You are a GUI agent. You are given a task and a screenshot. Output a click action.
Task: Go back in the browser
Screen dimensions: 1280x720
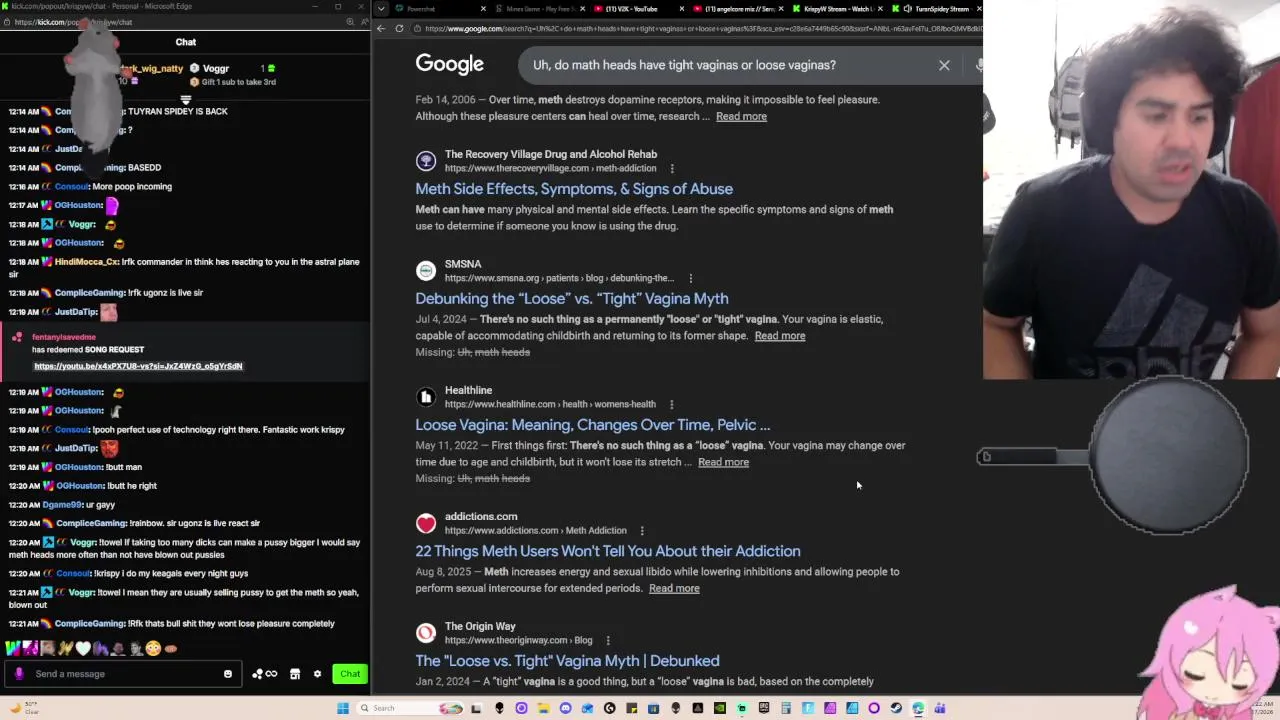coord(381,28)
